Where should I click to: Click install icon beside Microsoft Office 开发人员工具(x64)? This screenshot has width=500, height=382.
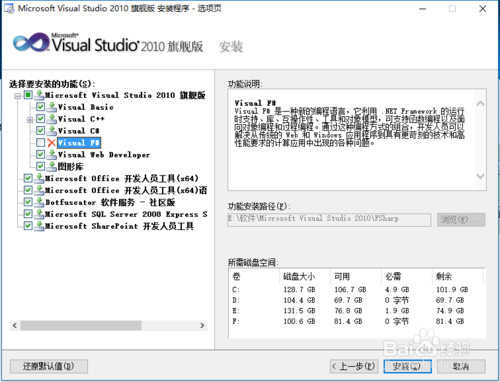[39, 178]
